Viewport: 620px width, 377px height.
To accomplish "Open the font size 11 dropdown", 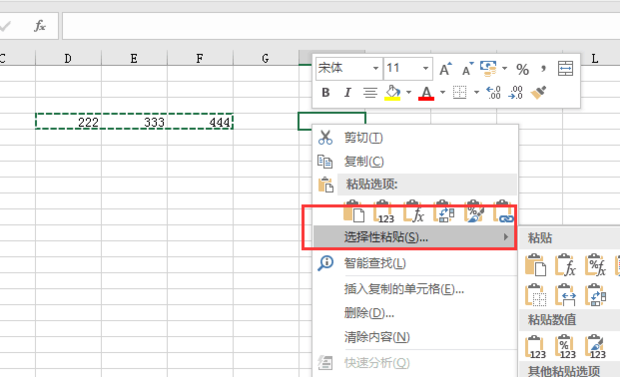I will pos(425,69).
